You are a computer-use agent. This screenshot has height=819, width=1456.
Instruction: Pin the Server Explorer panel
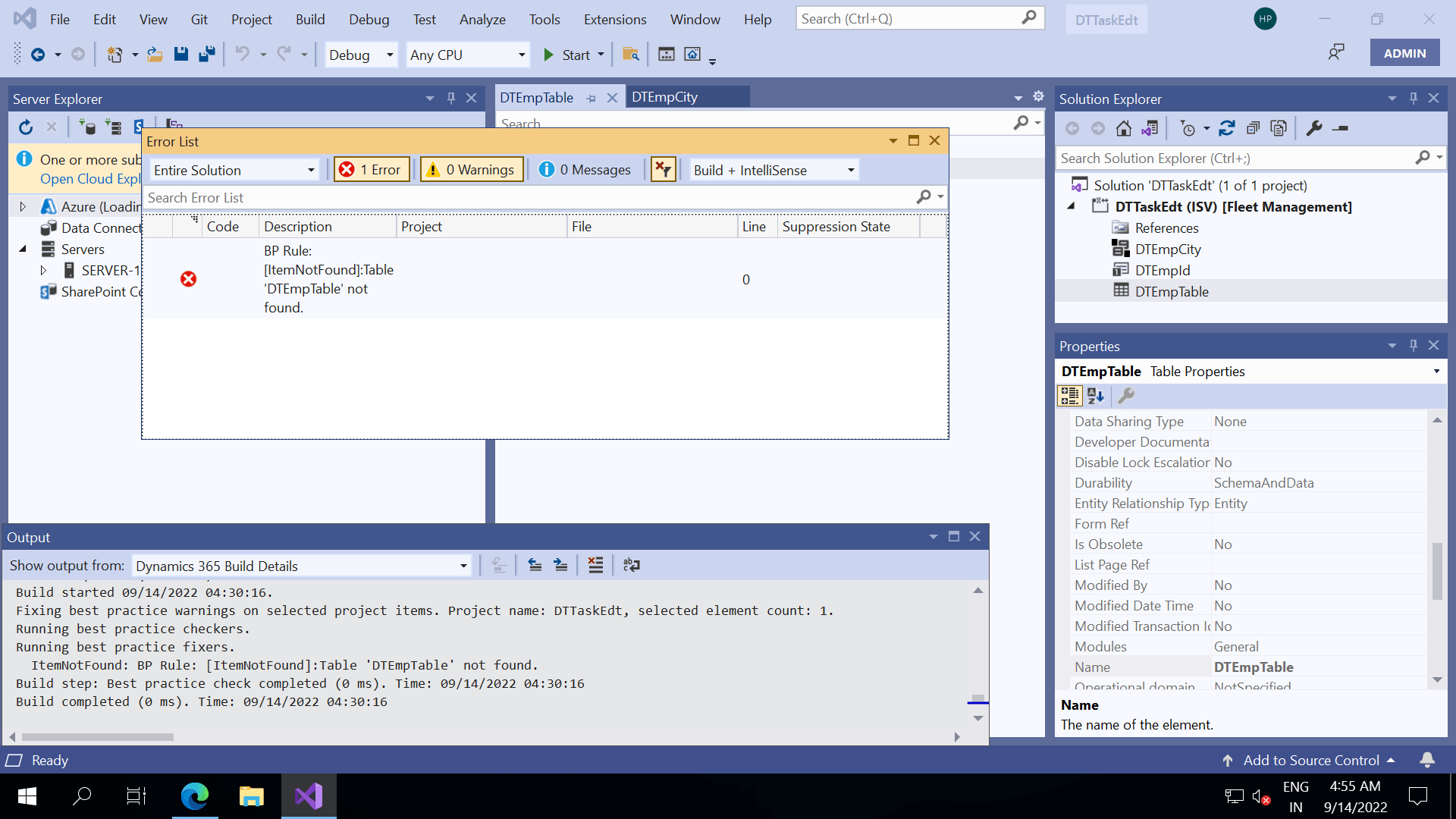coord(451,99)
